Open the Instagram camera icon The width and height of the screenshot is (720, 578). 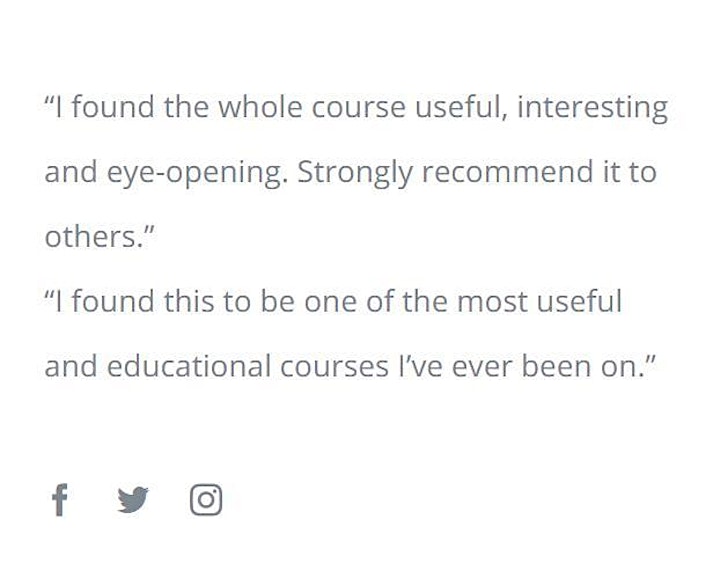pyautogui.click(x=206, y=499)
